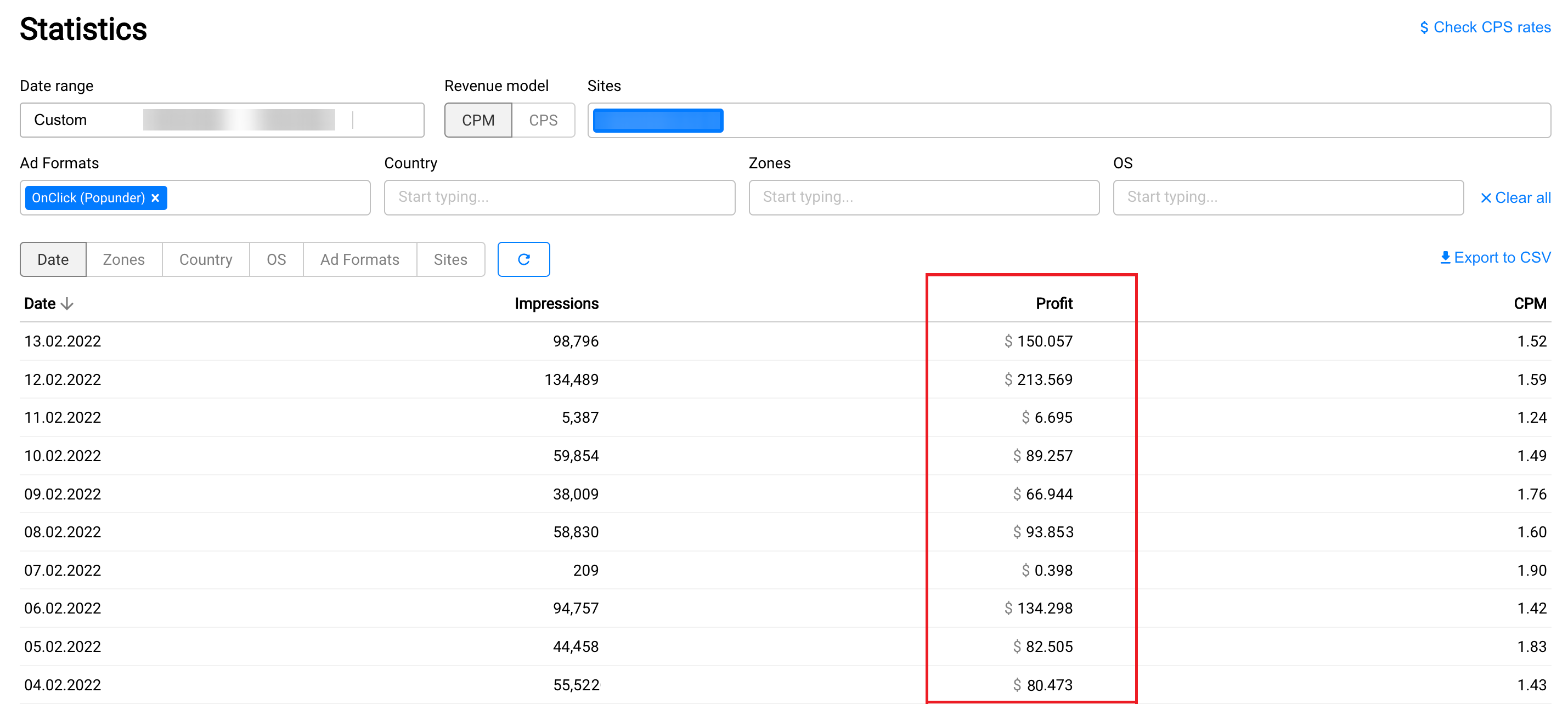This screenshot has width=1568, height=704.
Task: Open the Sites grouping tab
Action: (450, 259)
